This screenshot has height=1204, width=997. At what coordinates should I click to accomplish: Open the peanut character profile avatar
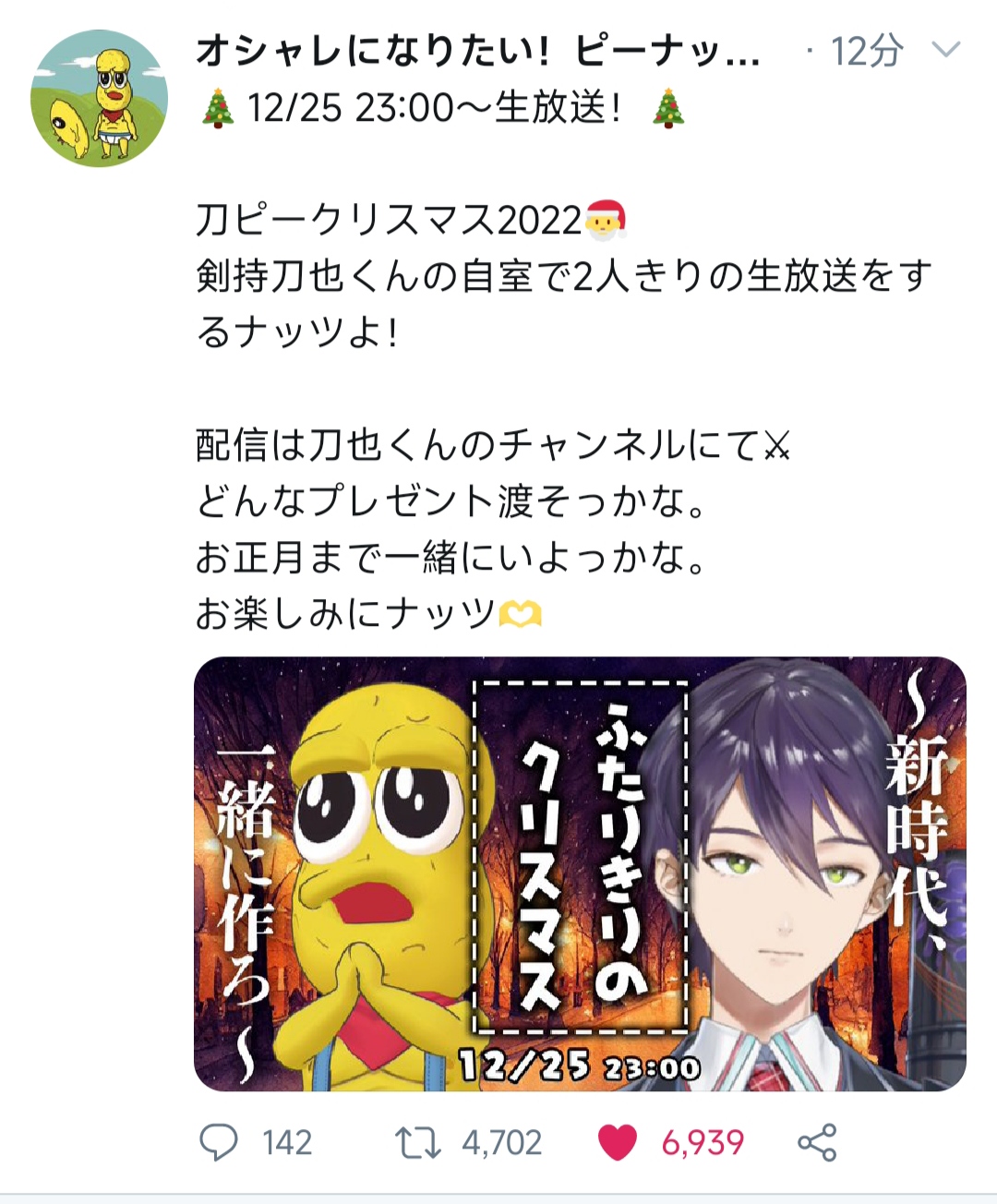pos(100,98)
